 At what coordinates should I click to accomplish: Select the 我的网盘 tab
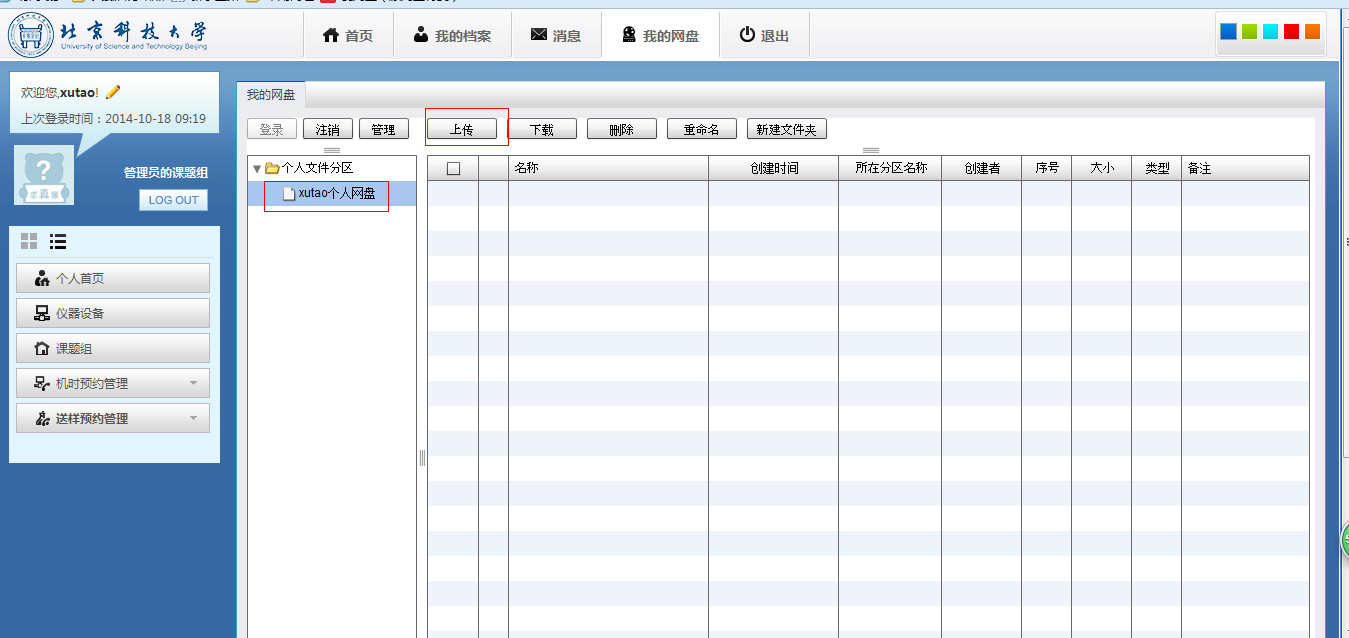point(271,95)
